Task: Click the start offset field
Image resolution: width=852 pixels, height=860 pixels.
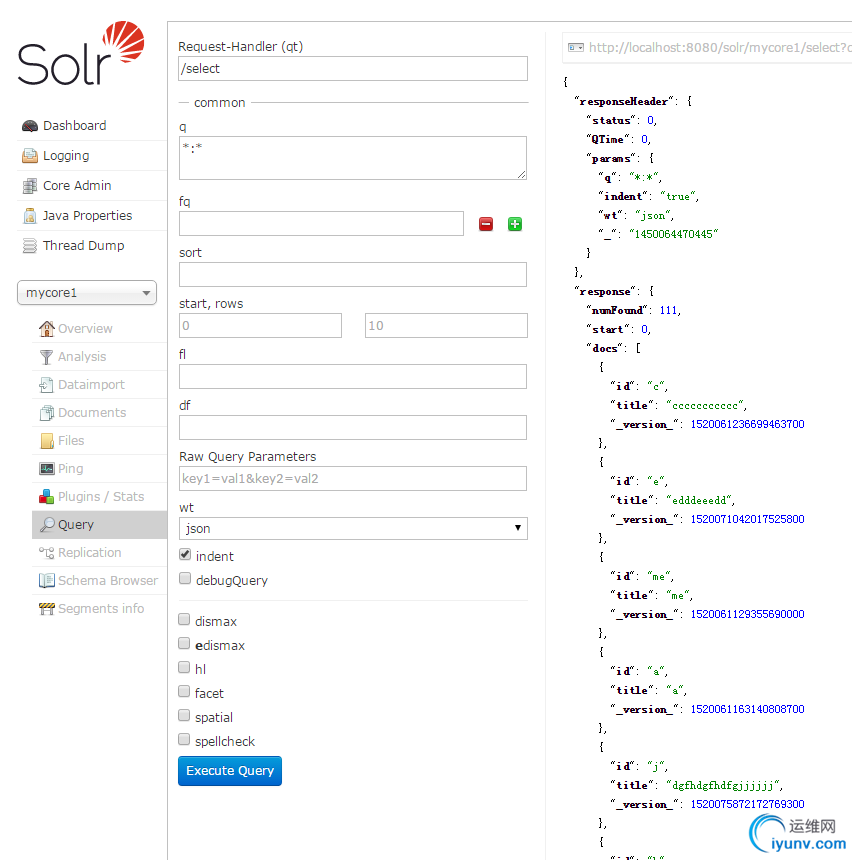Action: tap(261, 326)
